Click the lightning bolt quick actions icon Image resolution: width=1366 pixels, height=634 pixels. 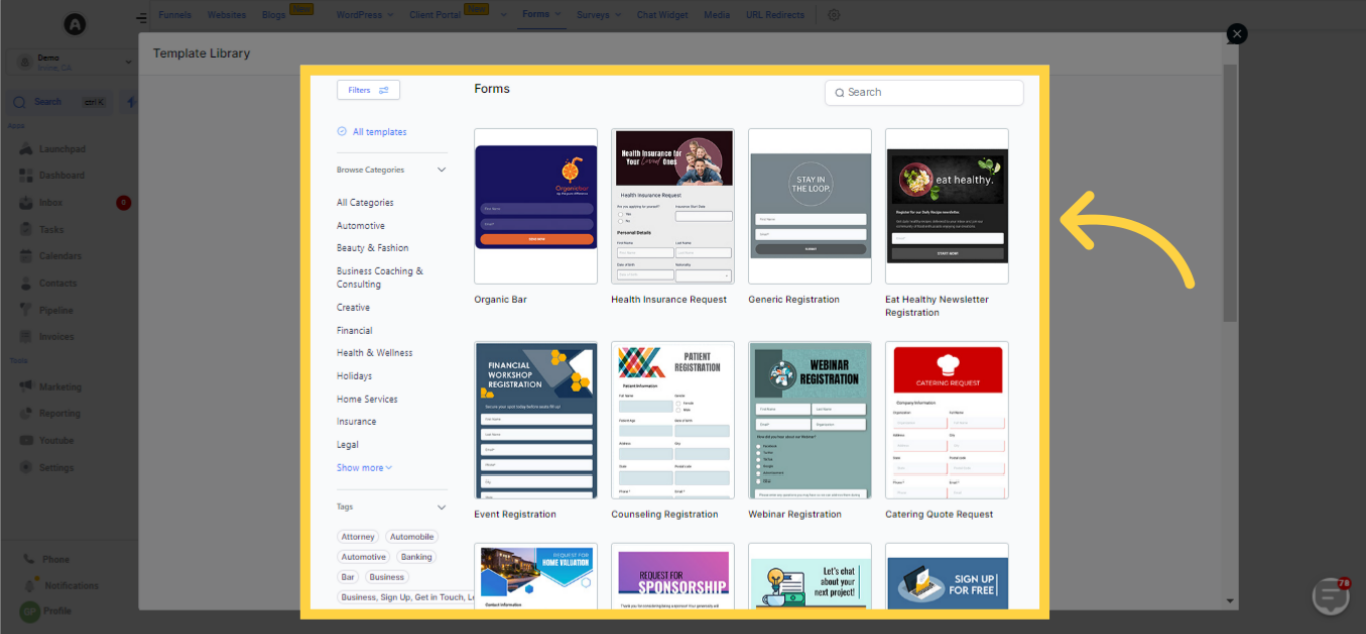pos(131,102)
